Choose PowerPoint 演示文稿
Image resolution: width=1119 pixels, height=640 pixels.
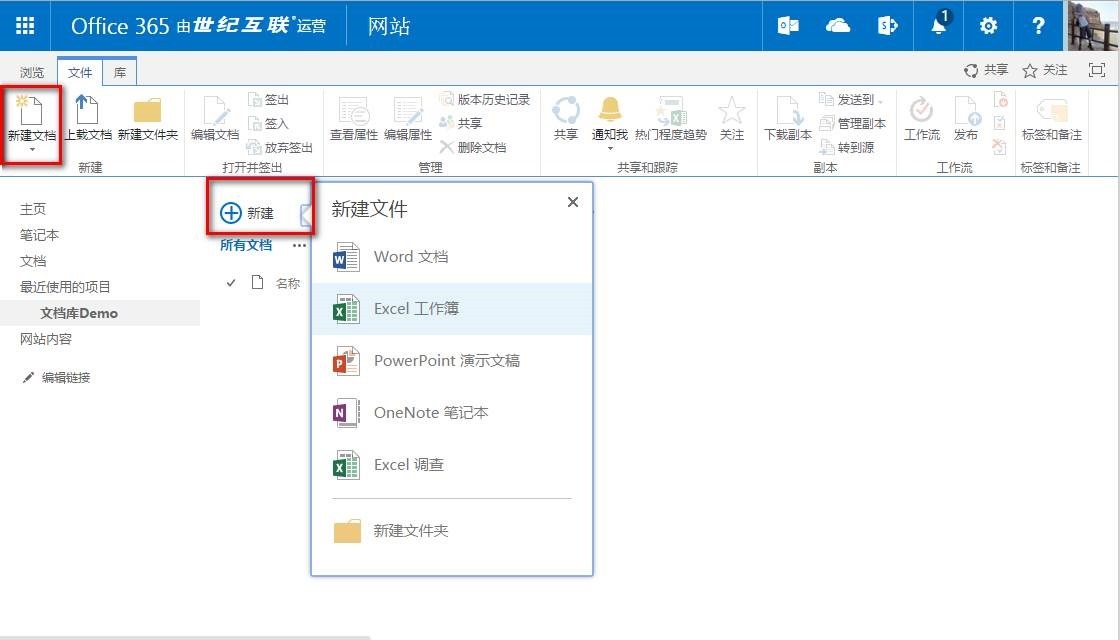pyautogui.click(x=452, y=361)
